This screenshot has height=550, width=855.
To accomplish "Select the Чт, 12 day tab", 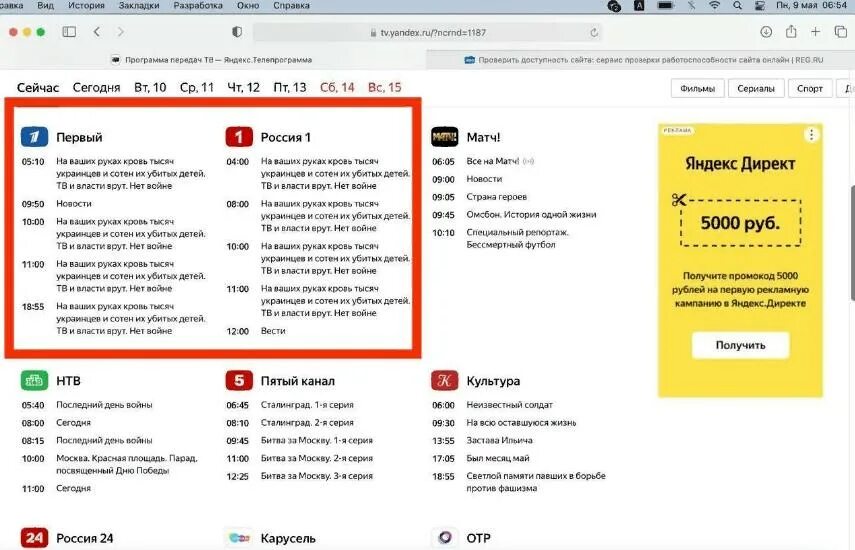I will 243,87.
